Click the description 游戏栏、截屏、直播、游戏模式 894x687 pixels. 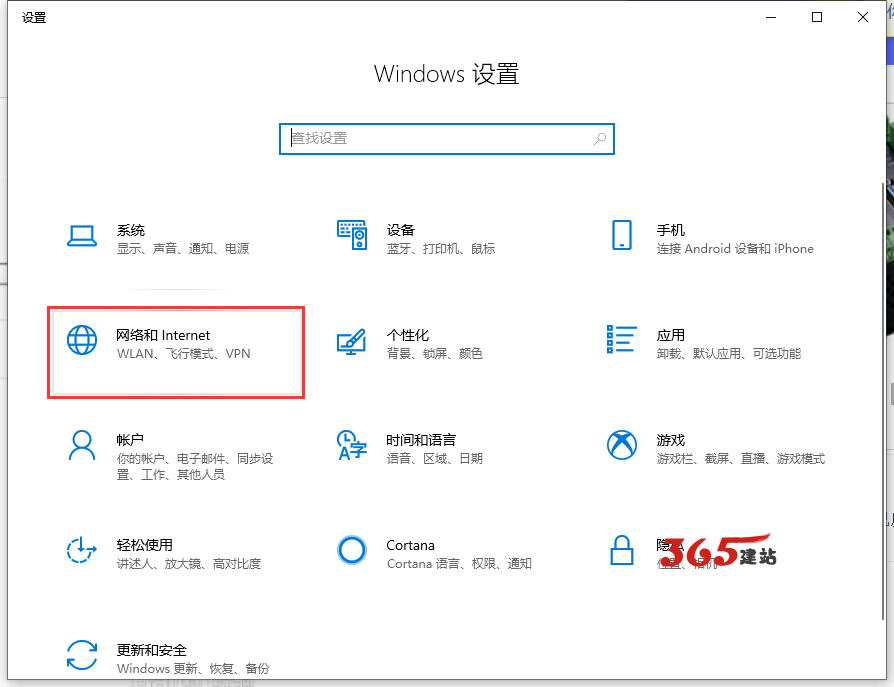[741, 458]
